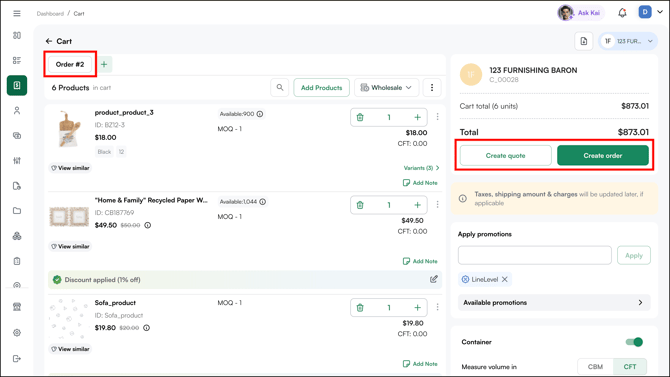
Task: Open the three-dot menu for product_product_3
Action: (x=437, y=117)
